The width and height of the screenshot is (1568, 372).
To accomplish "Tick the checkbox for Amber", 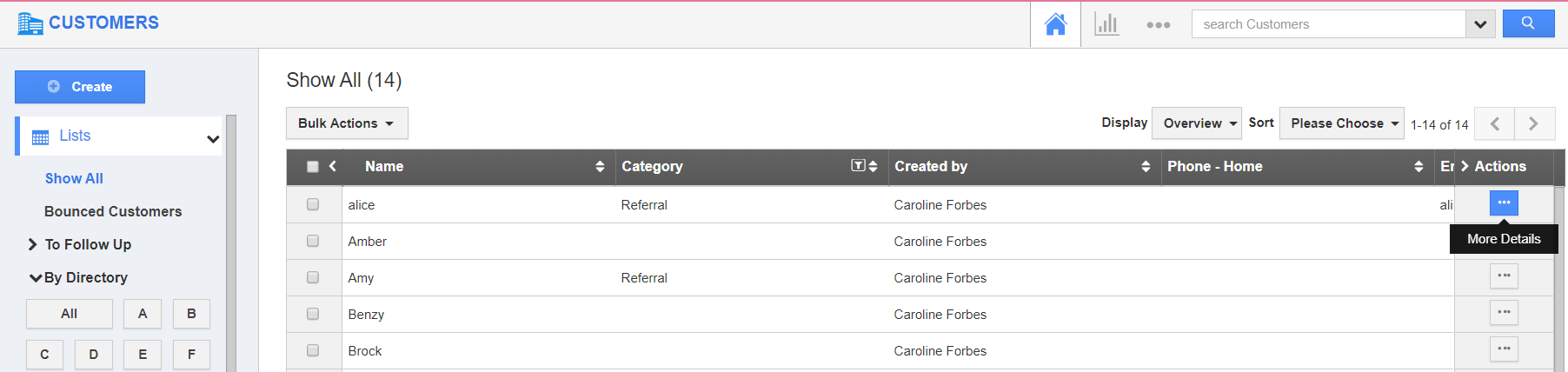I will [x=313, y=241].
